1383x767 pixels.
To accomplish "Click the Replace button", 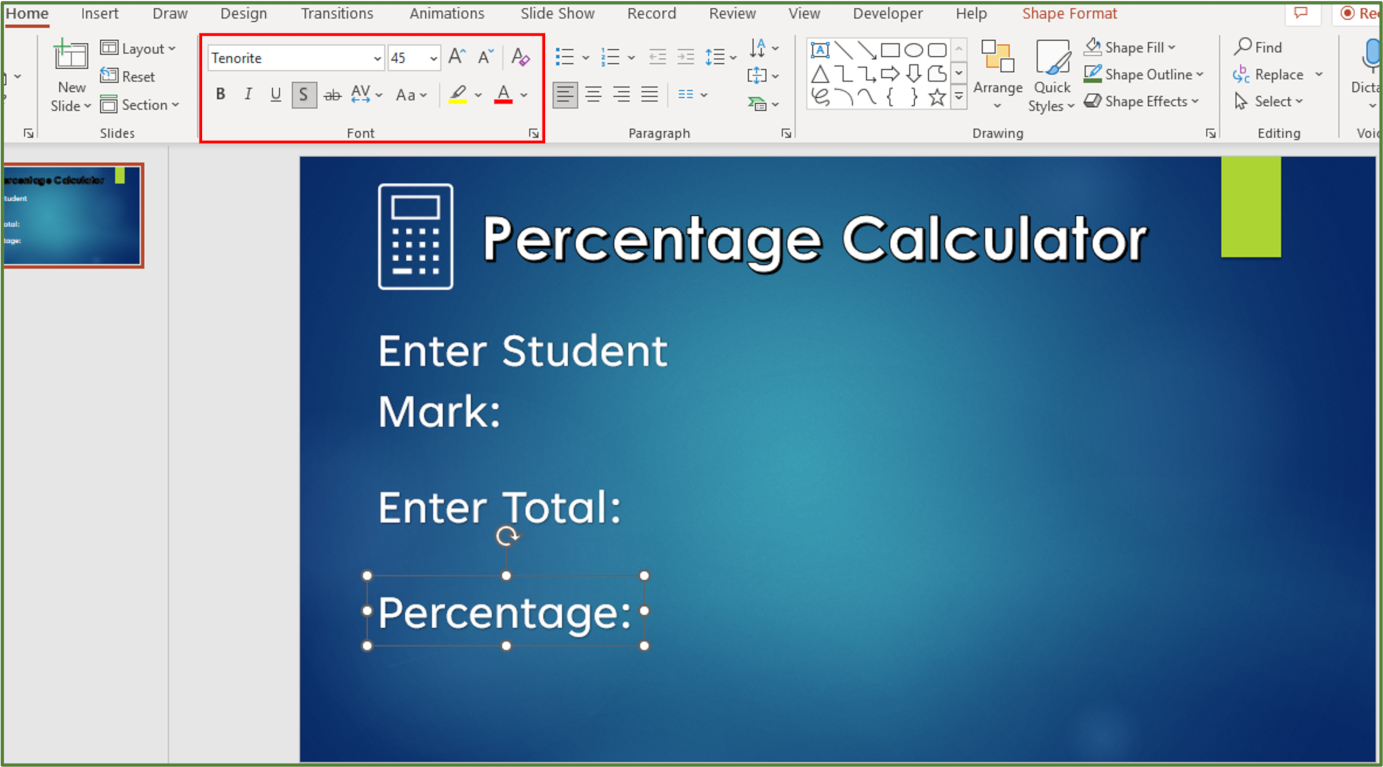I will [x=1268, y=75].
